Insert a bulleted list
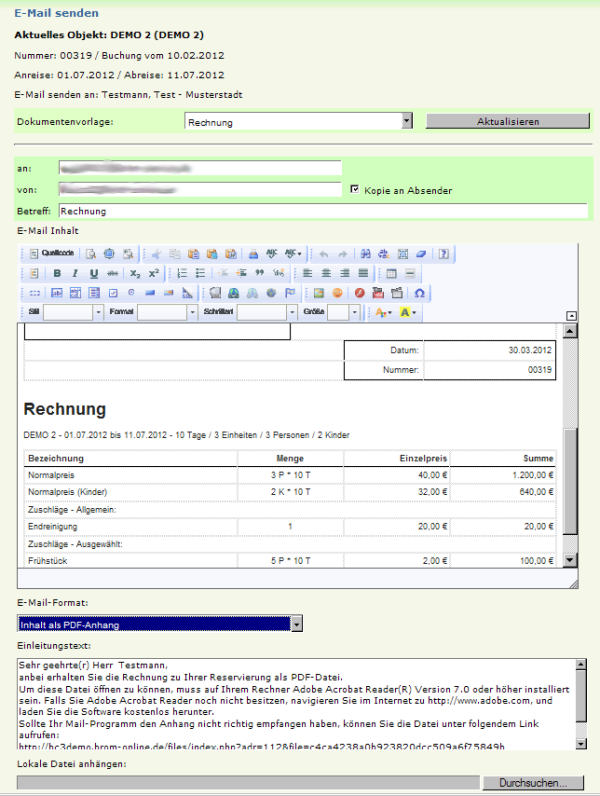This screenshot has width=600, height=796. (x=201, y=274)
